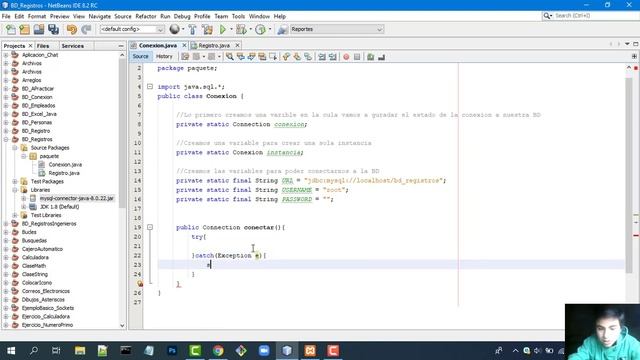Open the Run Project dropdown arrow
Viewport: 640px width, 360px height.
[x=231, y=29]
